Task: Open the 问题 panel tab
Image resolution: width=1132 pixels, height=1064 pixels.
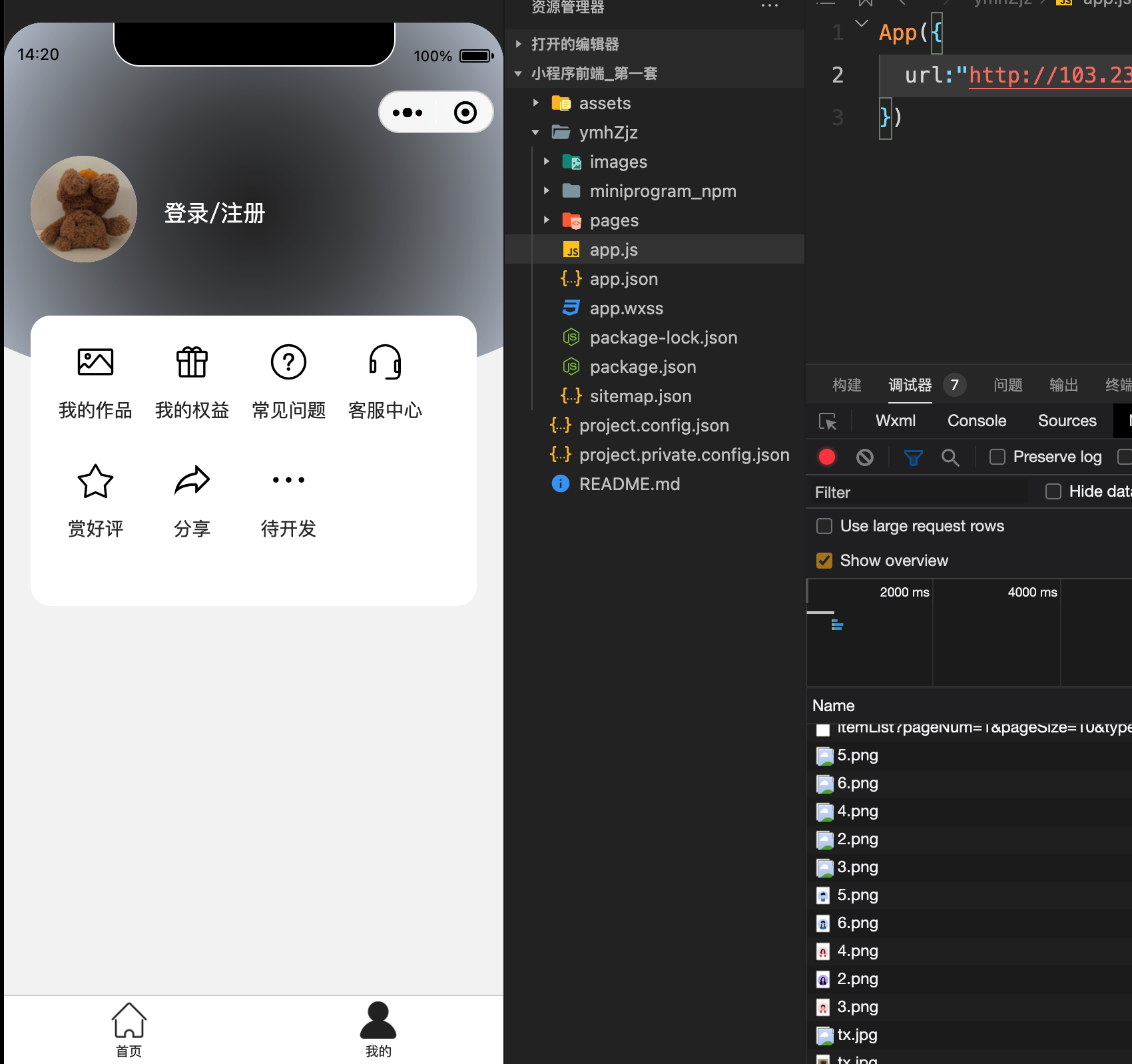Action: [x=1008, y=385]
